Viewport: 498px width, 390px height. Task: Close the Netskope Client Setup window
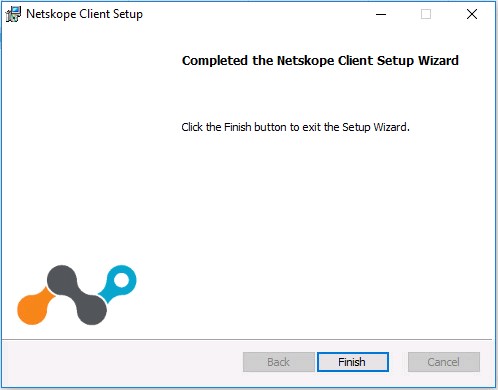click(x=472, y=14)
